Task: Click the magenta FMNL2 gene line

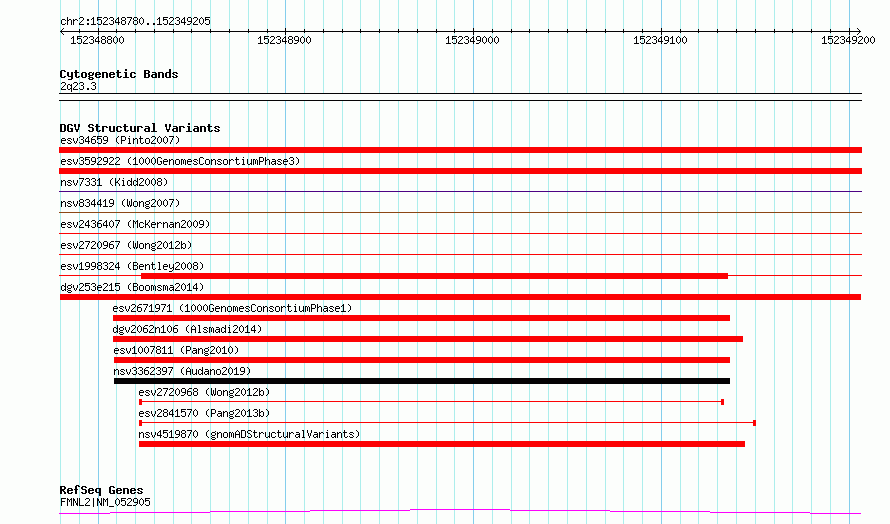Action: click(x=460, y=512)
